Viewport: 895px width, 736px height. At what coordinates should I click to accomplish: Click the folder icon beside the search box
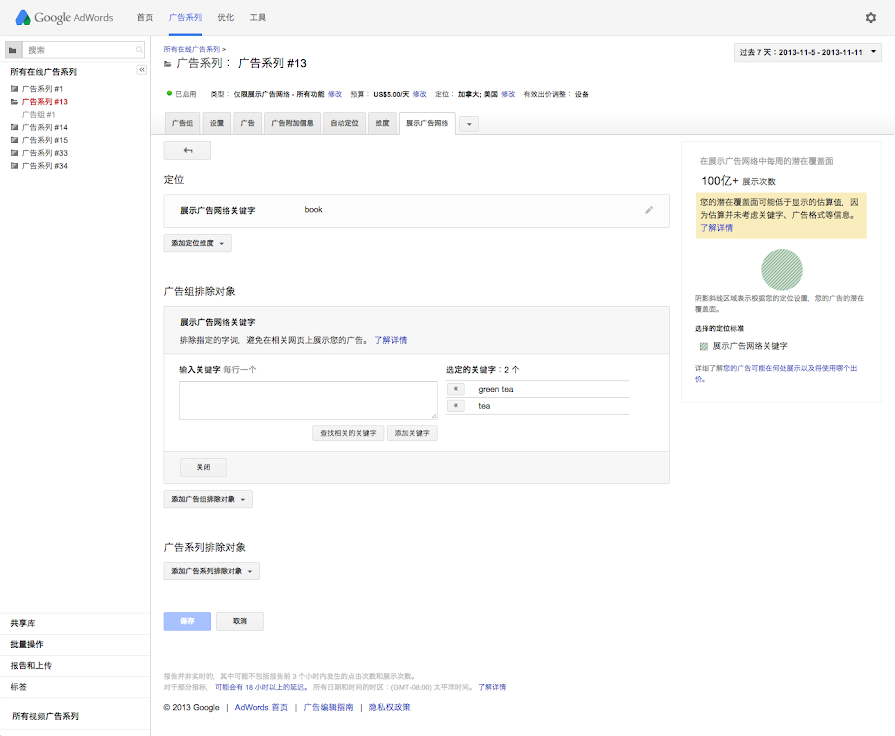click(x=12, y=50)
